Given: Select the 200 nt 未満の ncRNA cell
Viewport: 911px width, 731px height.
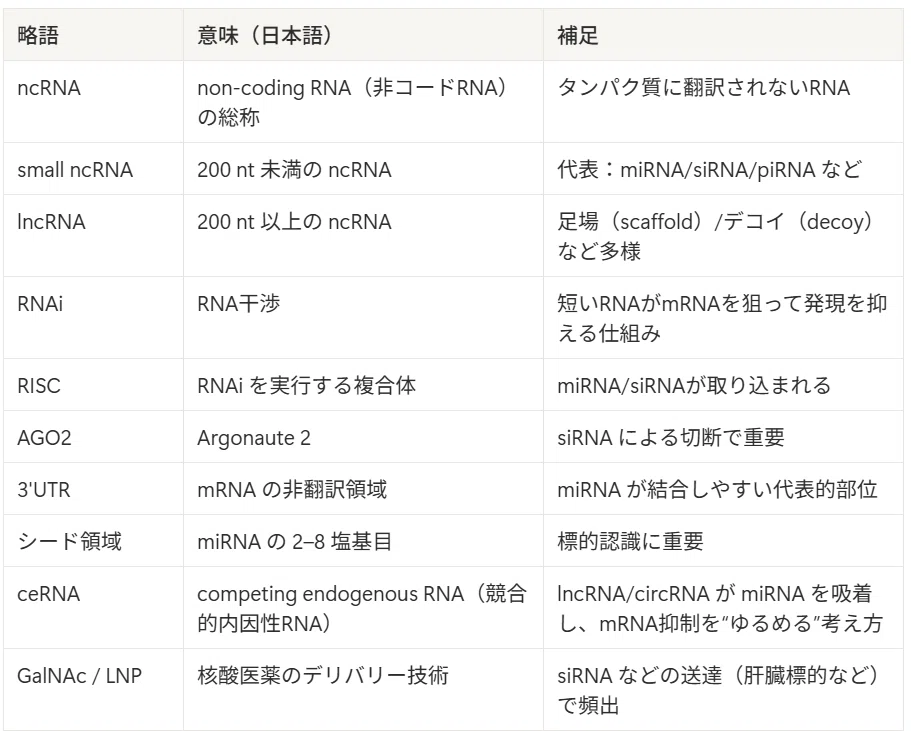Looking at the screenshot, I should pos(363,169).
